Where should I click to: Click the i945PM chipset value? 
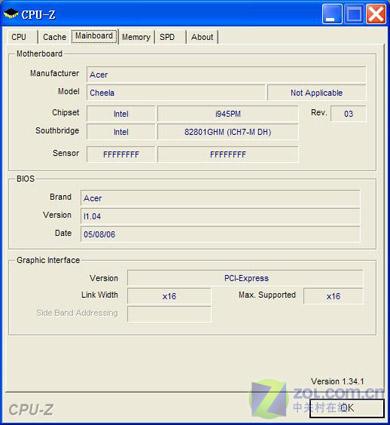(x=228, y=114)
